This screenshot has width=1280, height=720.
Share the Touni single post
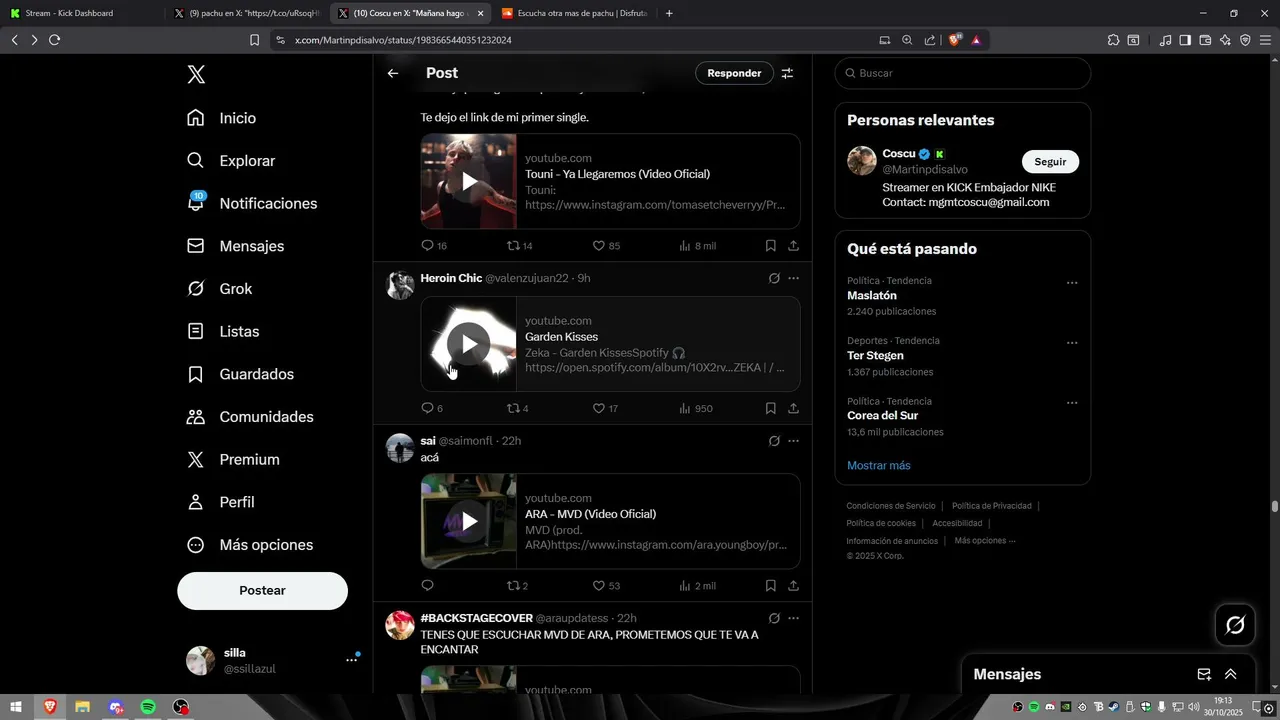coord(793,246)
